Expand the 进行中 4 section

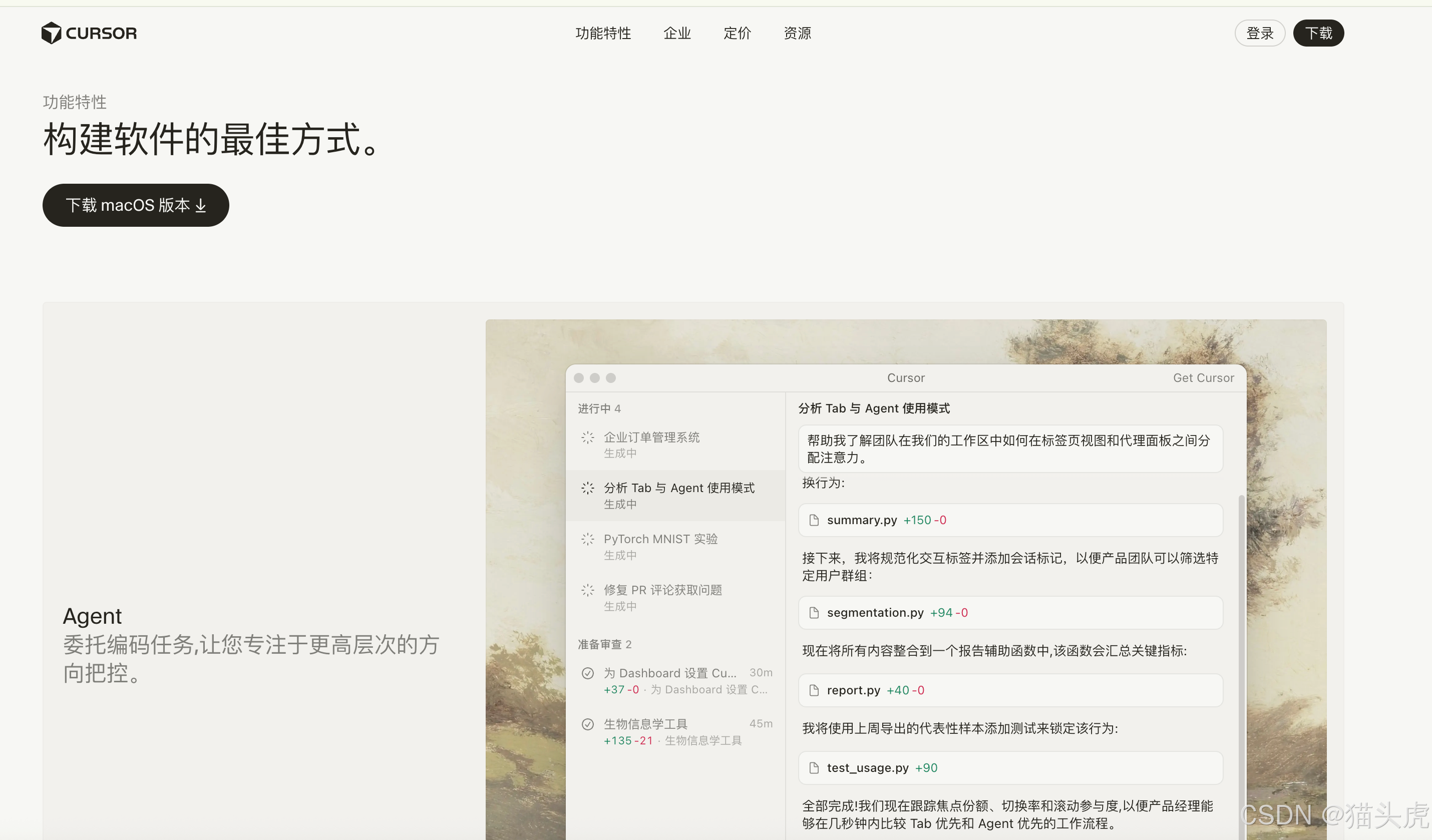tap(598, 408)
